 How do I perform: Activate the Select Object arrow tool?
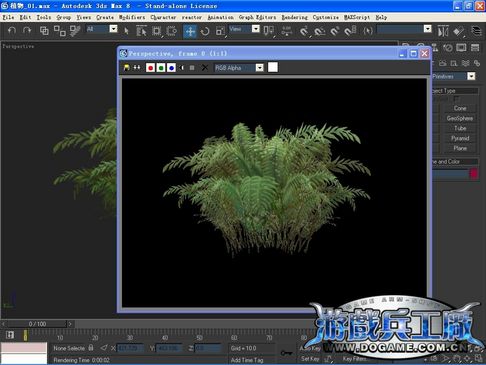tap(126, 31)
